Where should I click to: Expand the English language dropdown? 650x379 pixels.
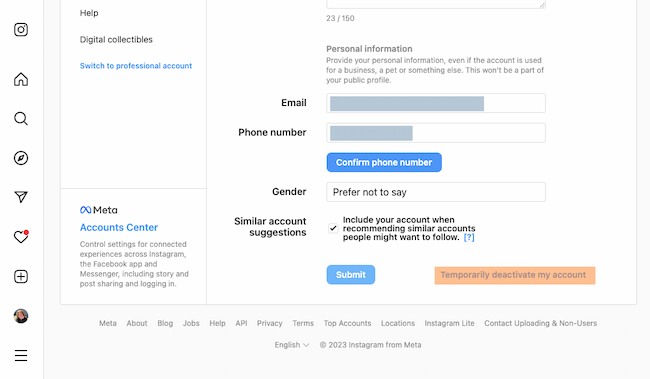(x=292, y=345)
